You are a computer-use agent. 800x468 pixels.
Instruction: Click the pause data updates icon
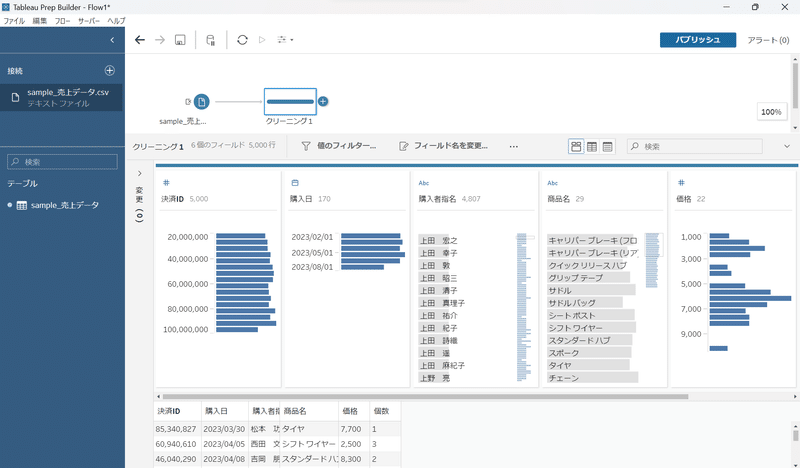pyautogui.click(x=210, y=40)
